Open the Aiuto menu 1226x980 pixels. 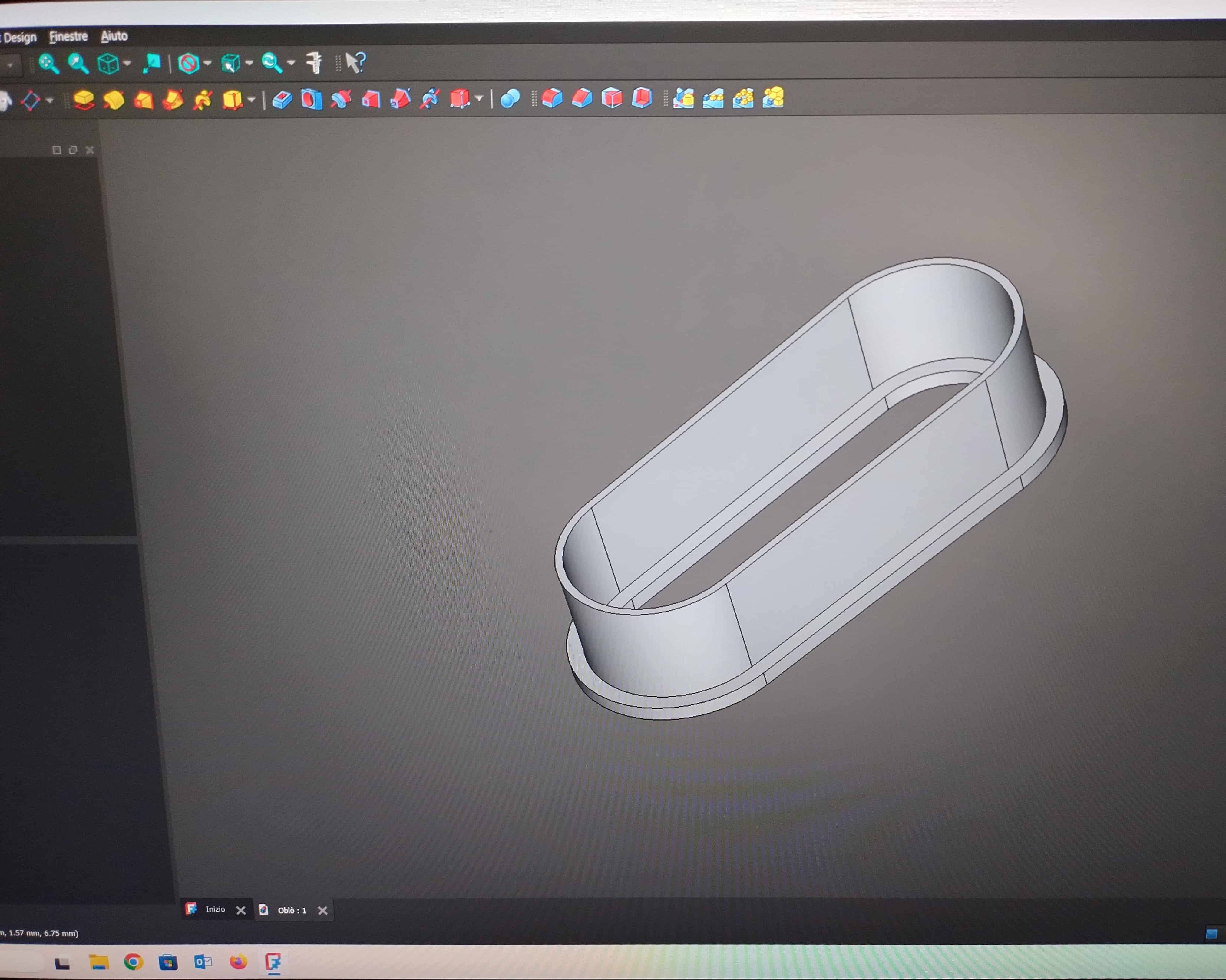[x=114, y=36]
